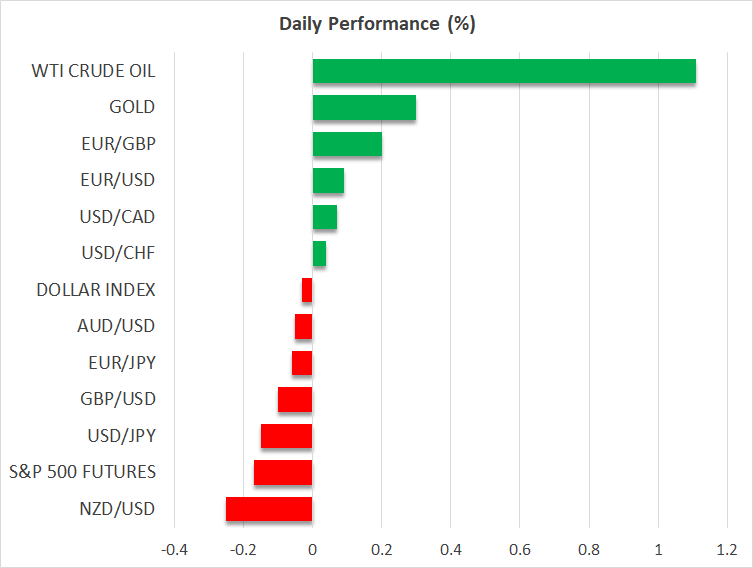Select the small USD/CHF bar
This screenshot has width=753, height=568.
(x=319, y=254)
